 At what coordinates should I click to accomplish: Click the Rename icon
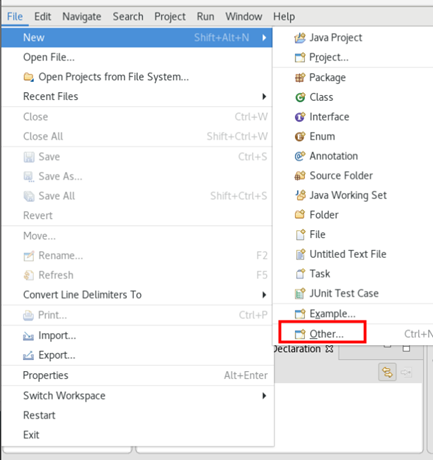pyautogui.click(x=29, y=256)
